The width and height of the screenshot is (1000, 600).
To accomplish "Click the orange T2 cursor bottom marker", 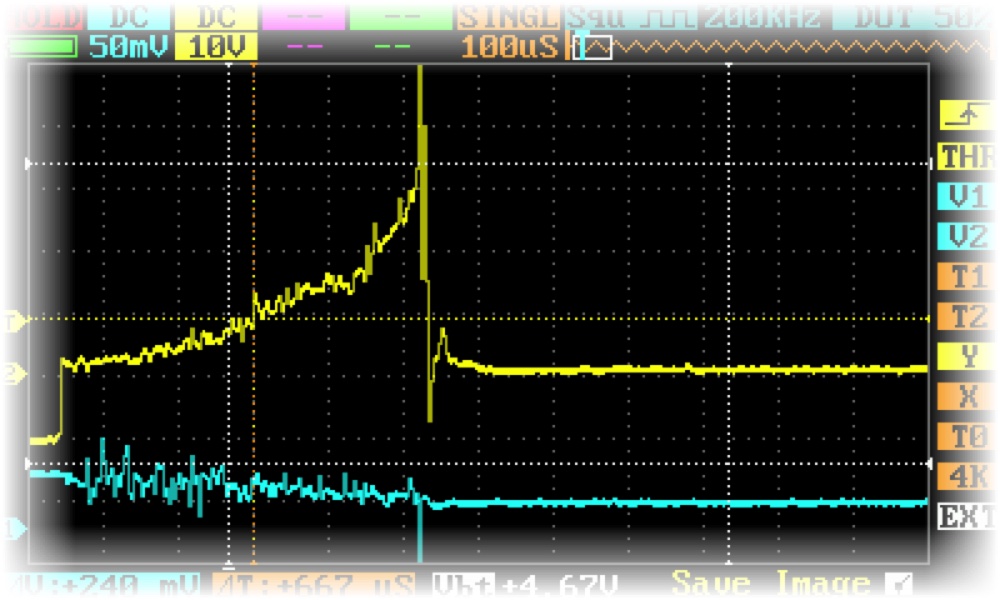I will (254, 563).
